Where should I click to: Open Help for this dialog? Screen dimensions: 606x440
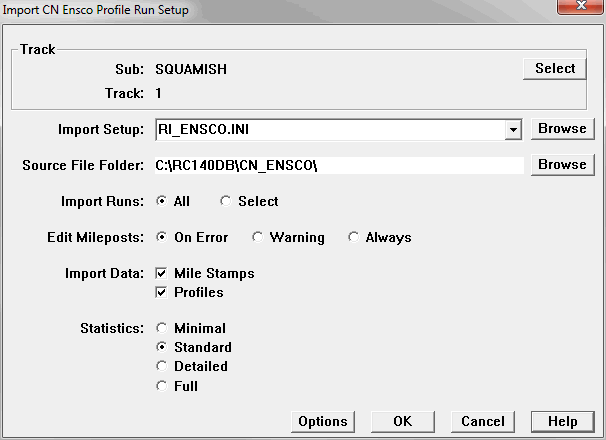pyautogui.click(x=562, y=422)
